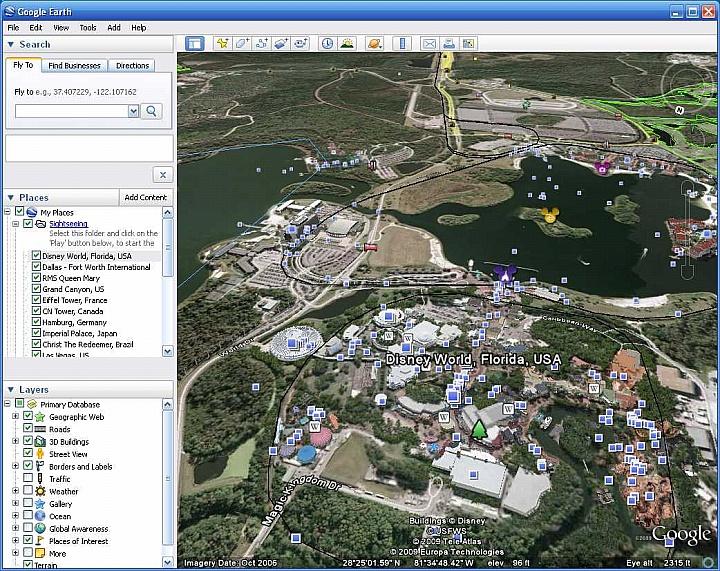720x571 pixels.
Task: Open the Tools menu
Action: click(88, 28)
